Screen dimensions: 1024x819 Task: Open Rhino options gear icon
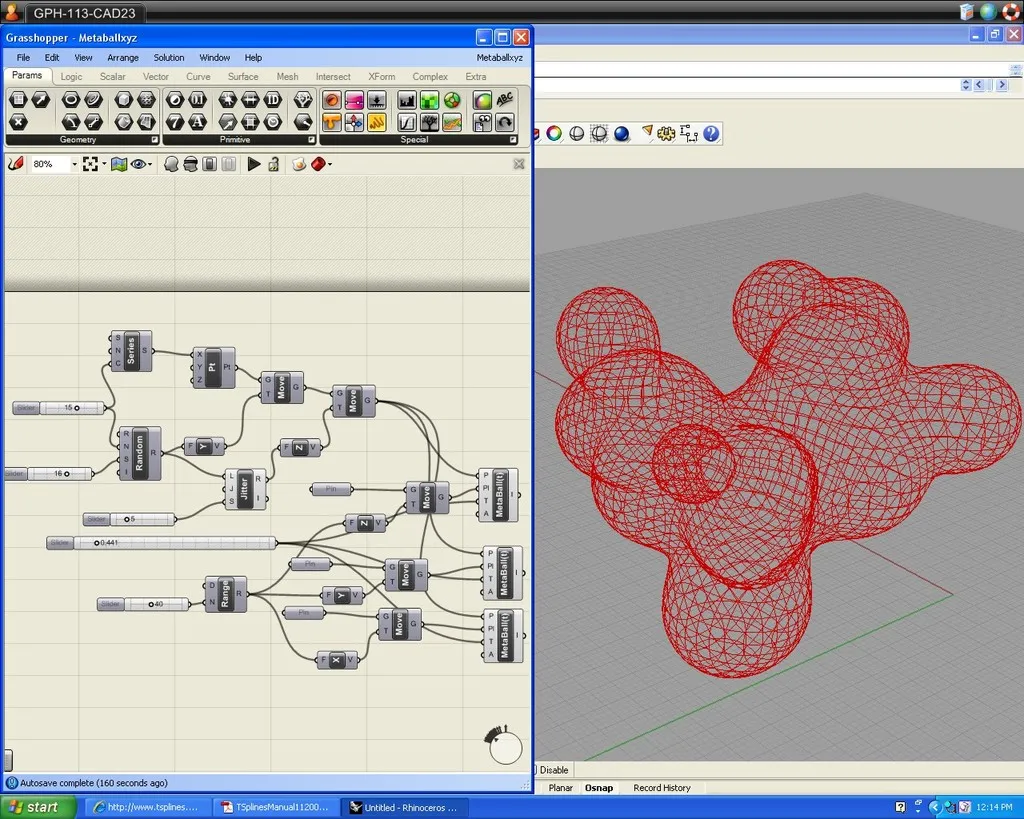coord(666,134)
